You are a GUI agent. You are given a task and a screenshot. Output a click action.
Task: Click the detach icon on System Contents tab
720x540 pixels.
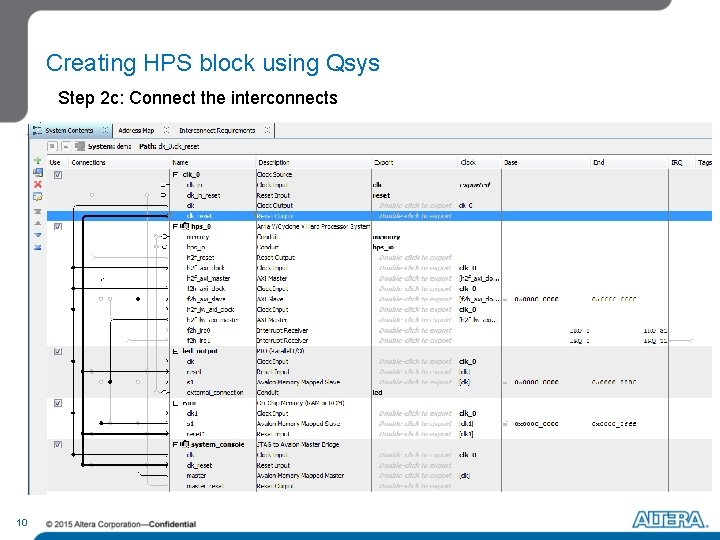tap(105, 130)
